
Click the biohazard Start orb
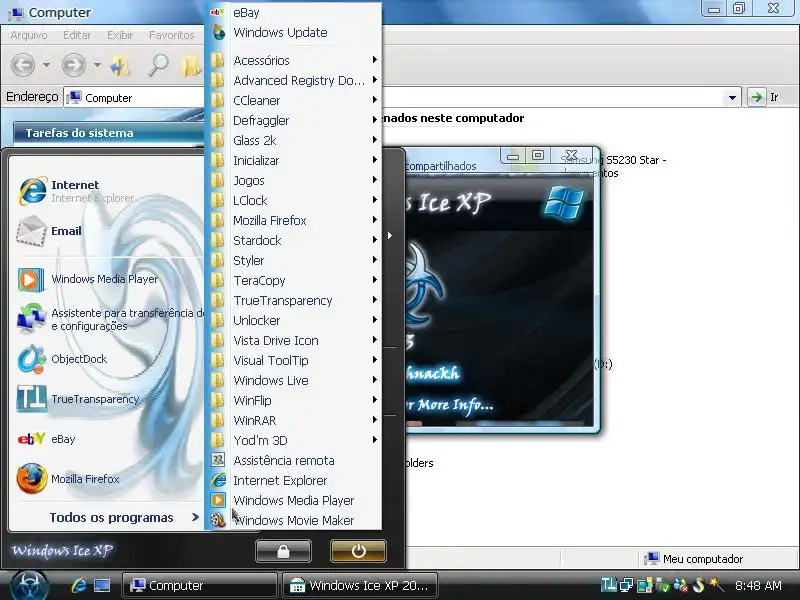(30, 585)
